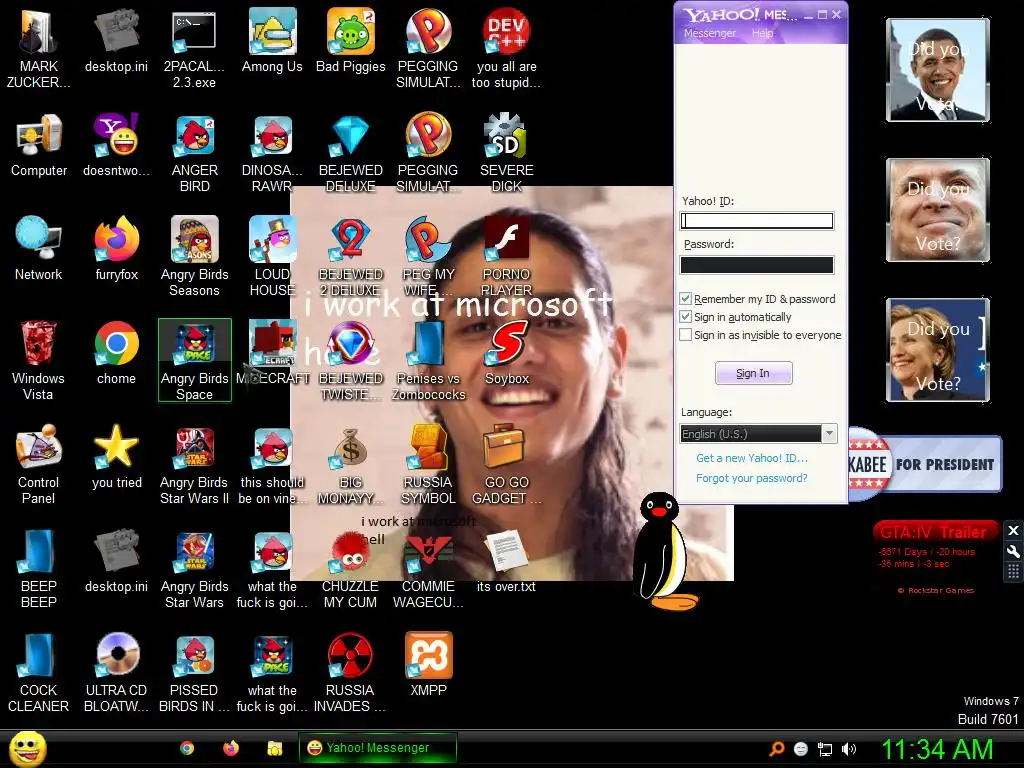Viewport: 1024px width, 768px height.
Task: Focus the Yahoo! ID input field
Action: [757, 221]
